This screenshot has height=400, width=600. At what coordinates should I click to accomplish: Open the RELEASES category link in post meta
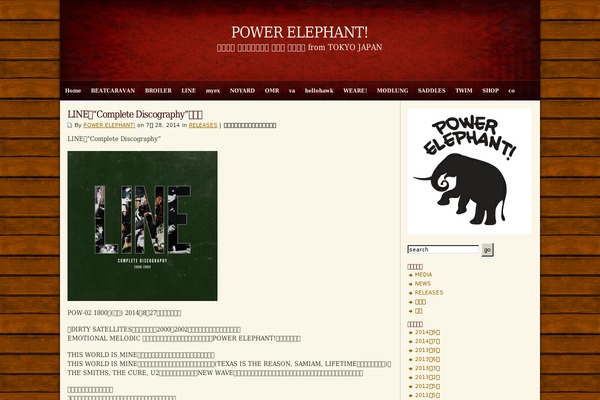tap(203, 125)
